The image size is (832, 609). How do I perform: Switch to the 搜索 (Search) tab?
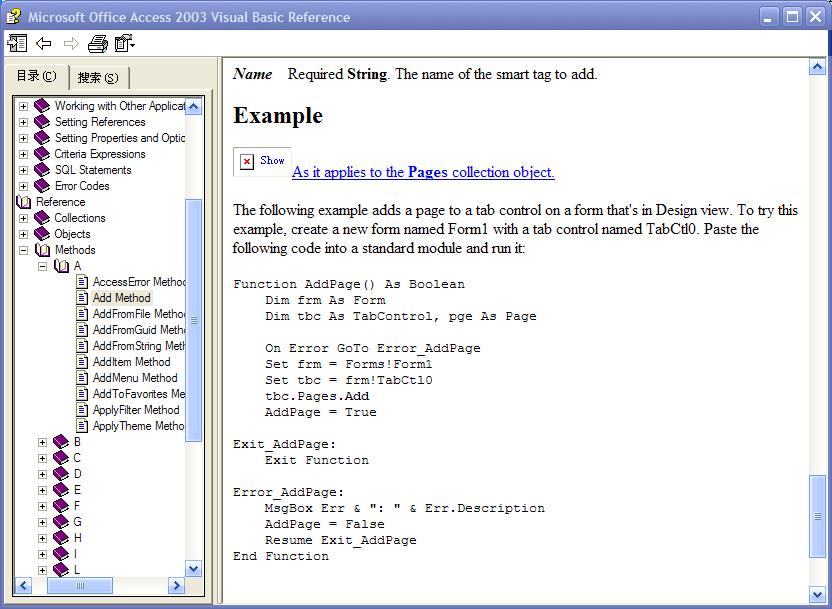(99, 78)
